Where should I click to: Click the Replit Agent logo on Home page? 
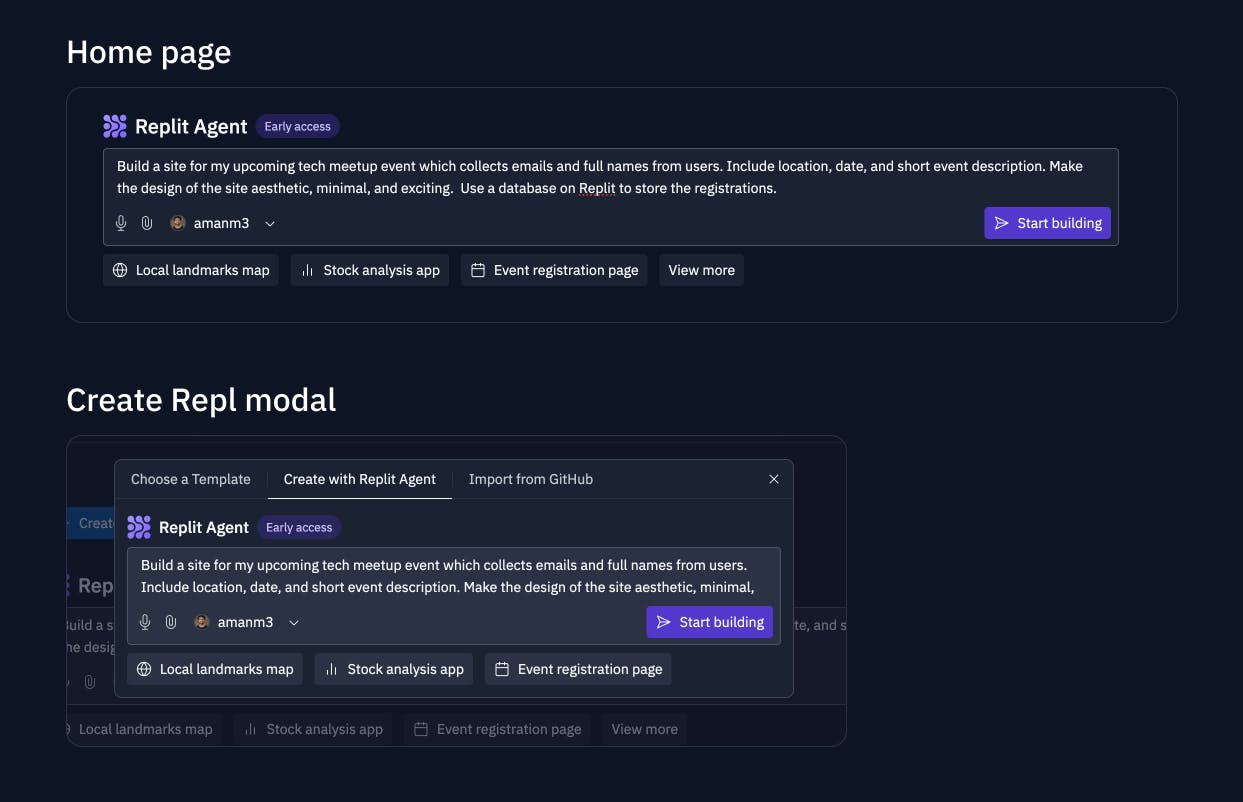(x=115, y=126)
